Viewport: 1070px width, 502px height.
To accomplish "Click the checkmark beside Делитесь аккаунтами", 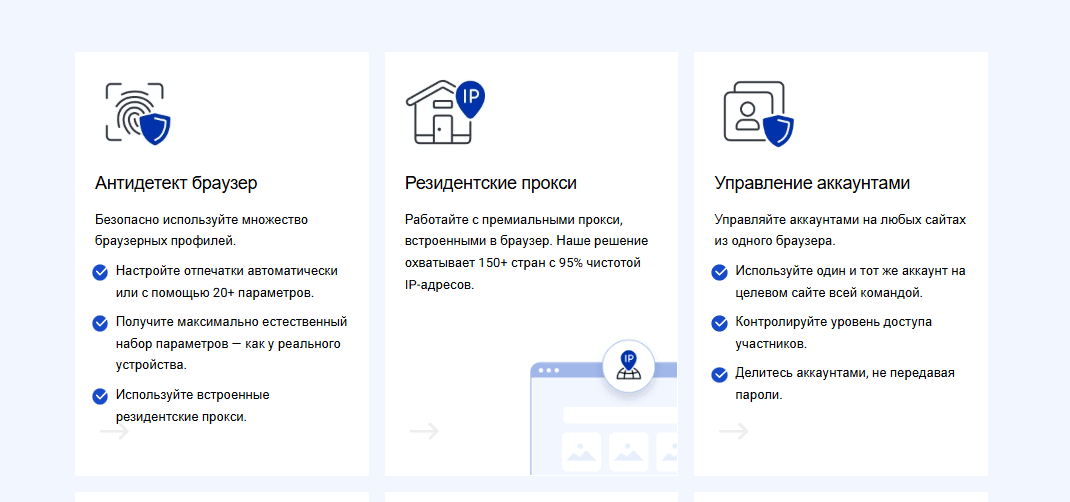I will 719,374.
